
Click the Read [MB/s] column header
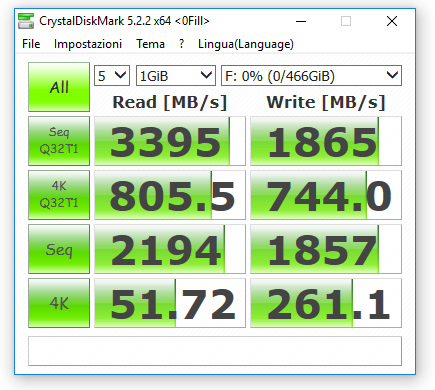coord(170,102)
